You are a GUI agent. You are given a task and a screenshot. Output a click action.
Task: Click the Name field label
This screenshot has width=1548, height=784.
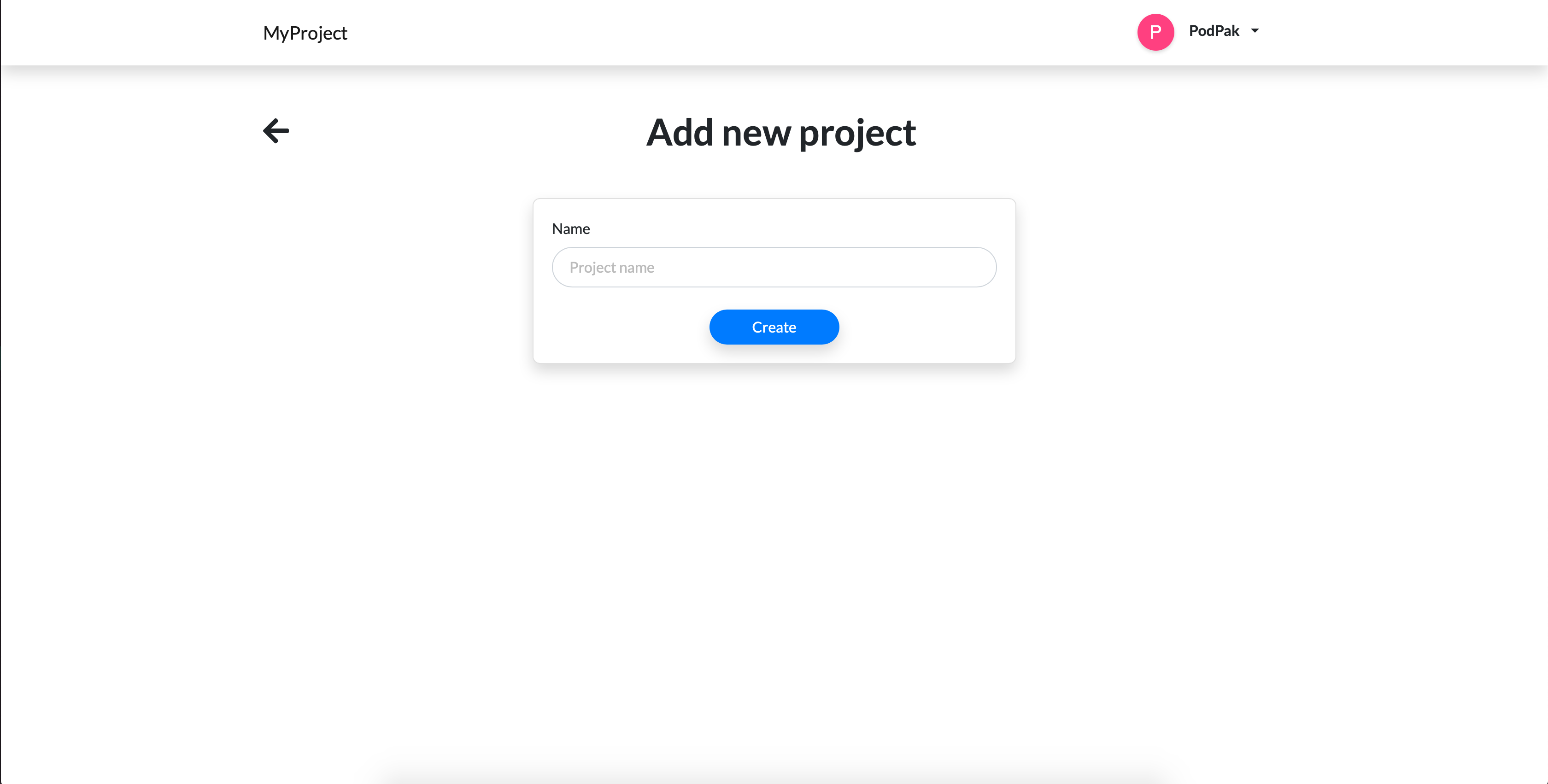[x=571, y=229]
